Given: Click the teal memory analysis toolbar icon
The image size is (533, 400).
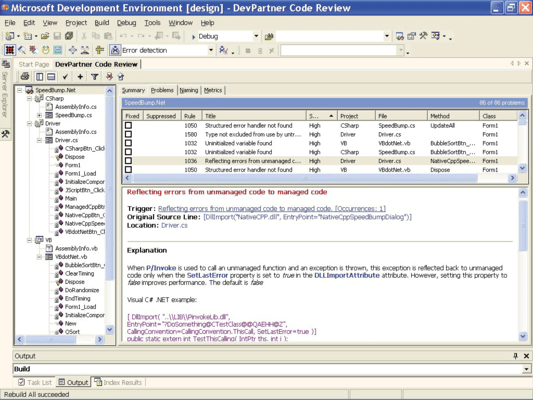Looking at the screenshot, I should 58,50.
